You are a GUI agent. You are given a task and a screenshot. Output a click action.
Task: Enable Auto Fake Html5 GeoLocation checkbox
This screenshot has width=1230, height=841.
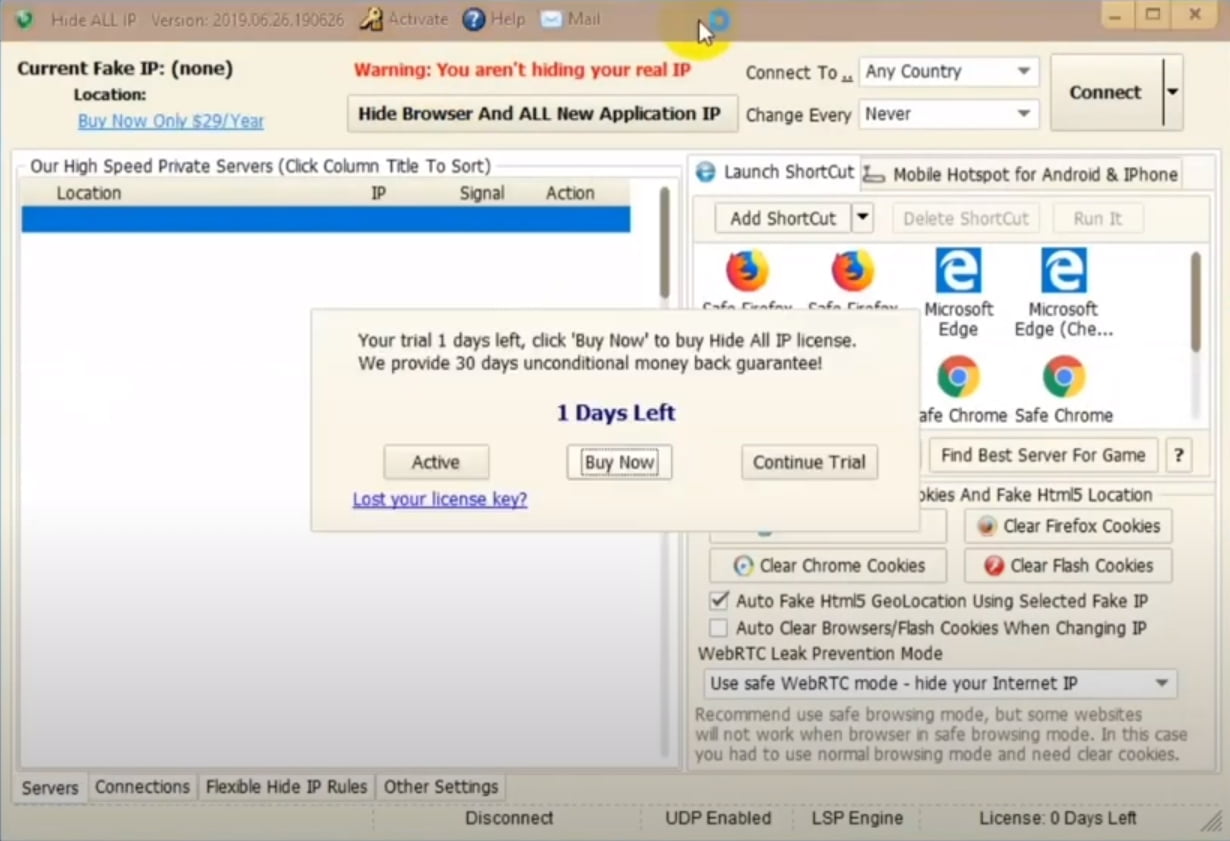pos(718,601)
